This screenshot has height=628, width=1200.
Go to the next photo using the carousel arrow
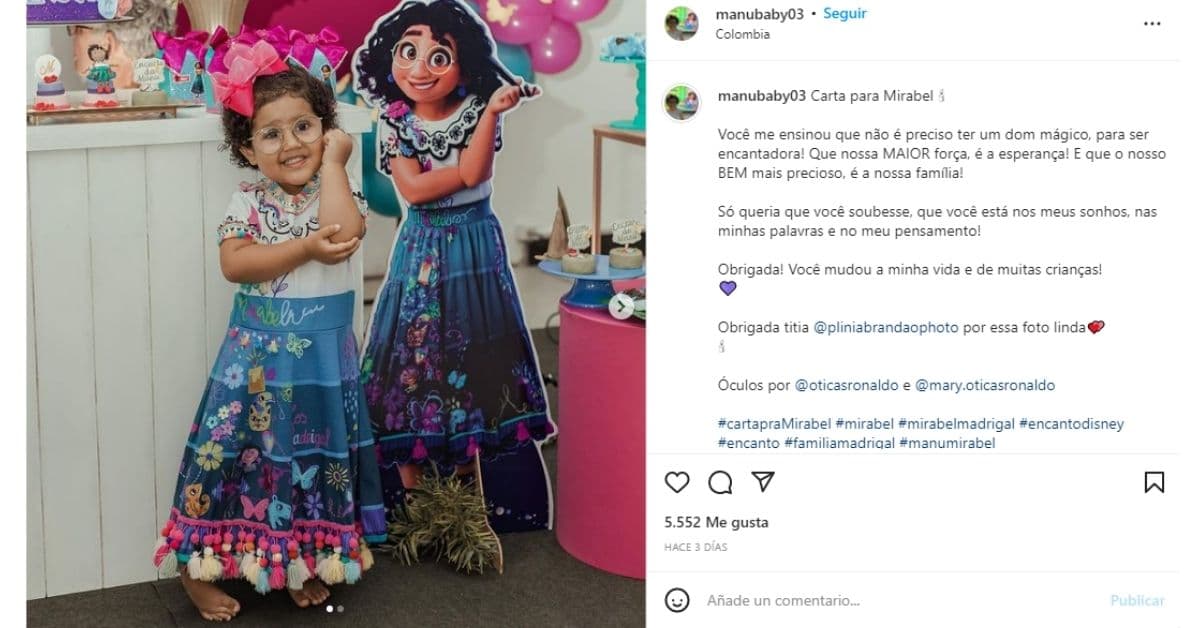pyautogui.click(x=621, y=306)
